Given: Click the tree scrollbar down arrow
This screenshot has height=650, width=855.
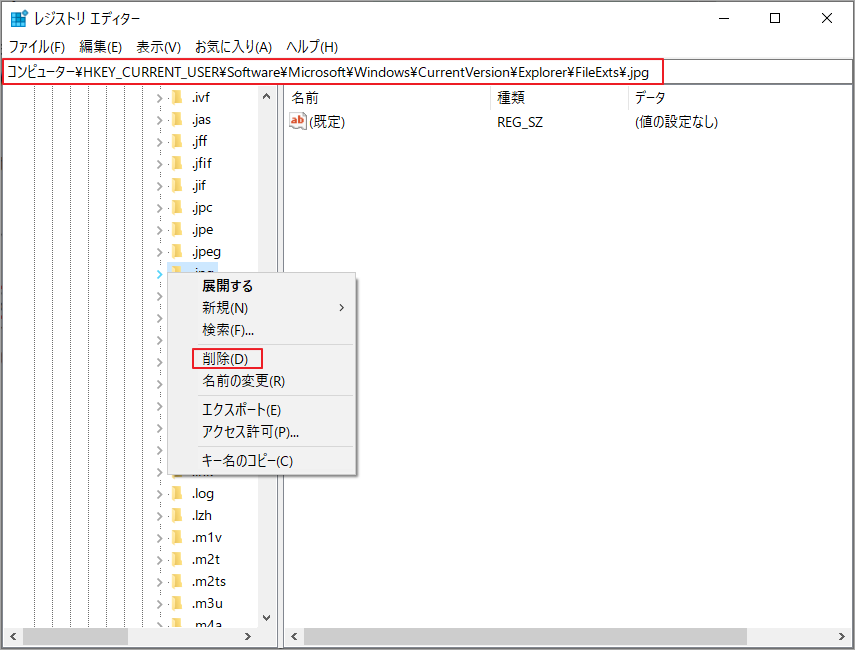Looking at the screenshot, I should click(265, 618).
